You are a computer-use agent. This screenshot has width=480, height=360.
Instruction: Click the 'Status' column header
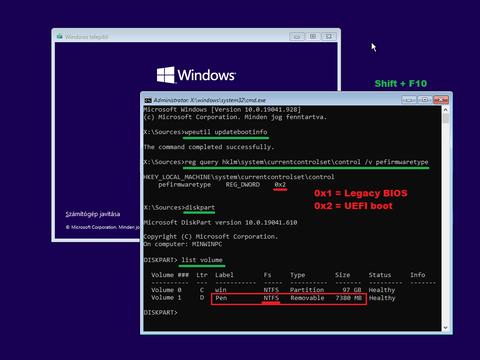pos(380,275)
